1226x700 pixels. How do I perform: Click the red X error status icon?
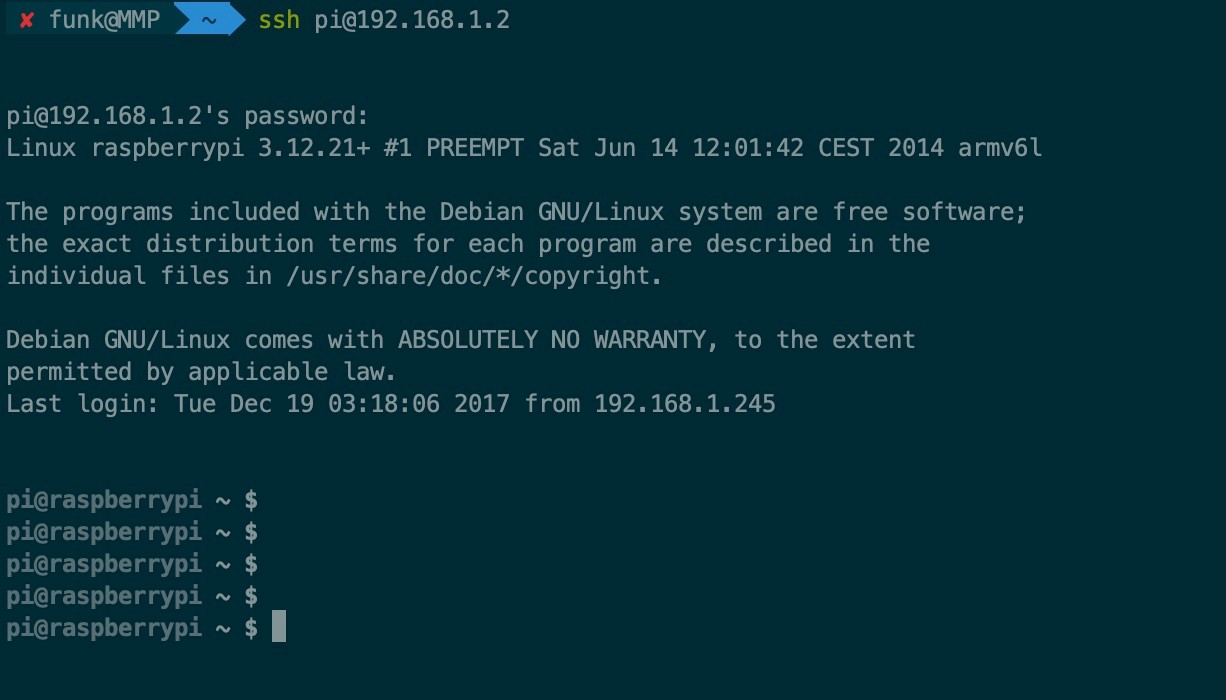pyautogui.click(x=27, y=20)
